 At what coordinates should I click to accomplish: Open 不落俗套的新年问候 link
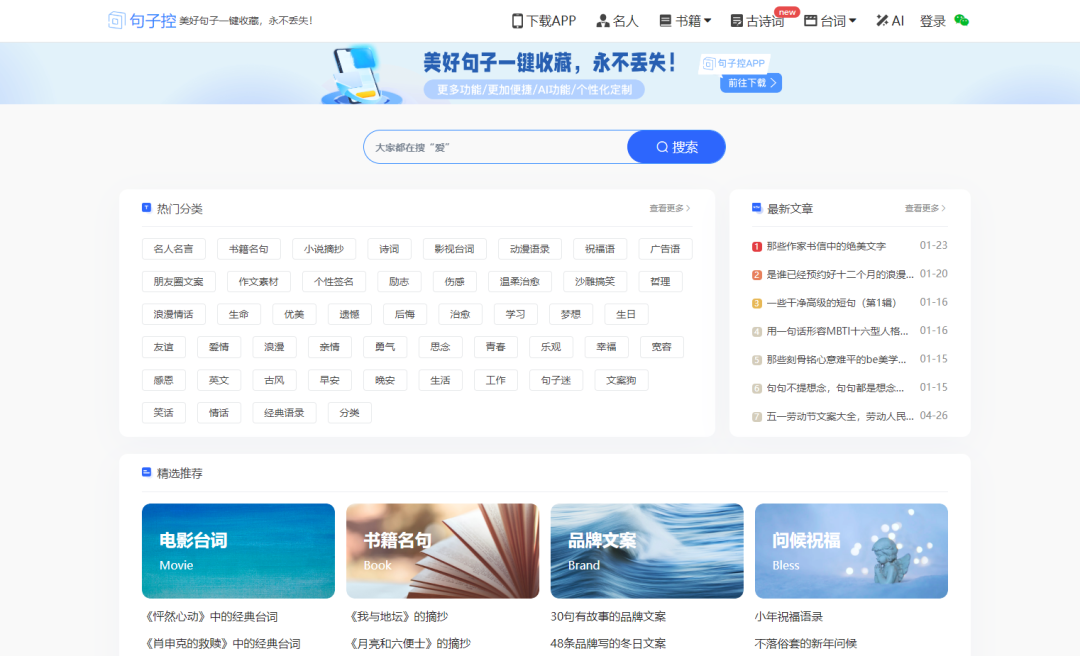806,644
